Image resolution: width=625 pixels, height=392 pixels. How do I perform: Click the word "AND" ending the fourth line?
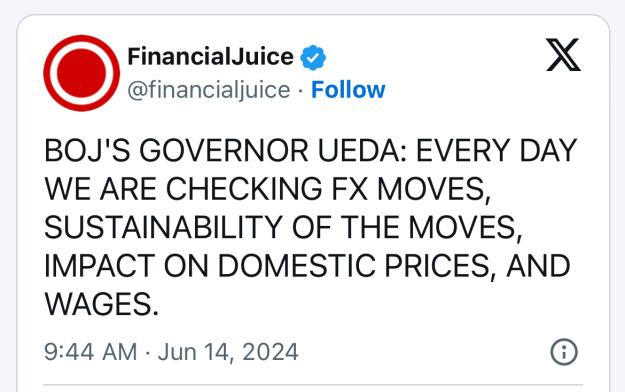(538, 266)
